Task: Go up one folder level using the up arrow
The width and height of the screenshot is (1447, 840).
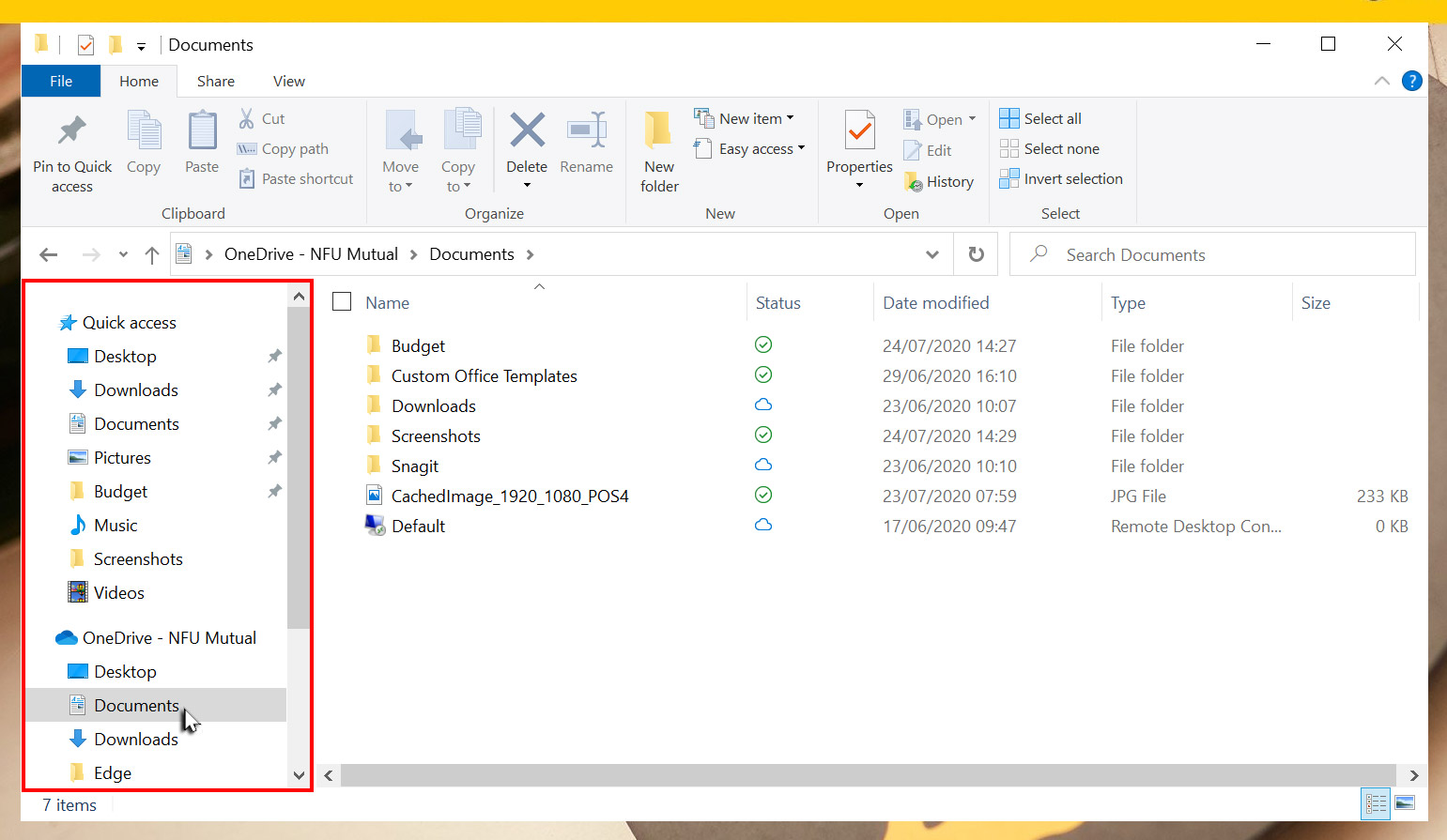Action: tap(152, 254)
